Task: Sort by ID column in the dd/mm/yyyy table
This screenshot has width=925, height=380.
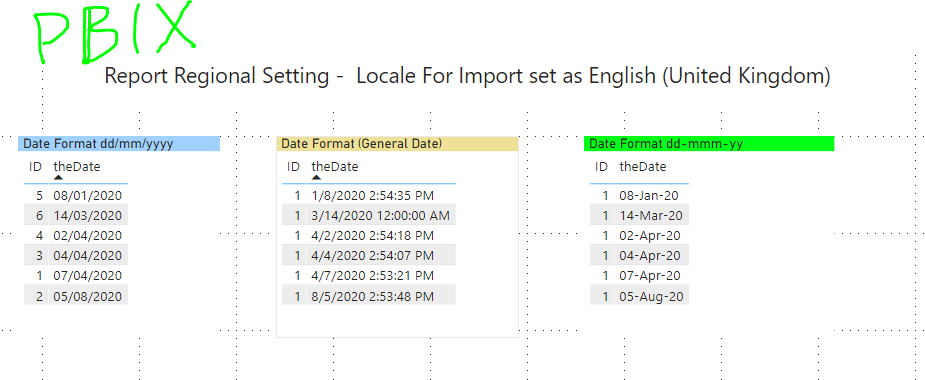Action: [x=35, y=166]
